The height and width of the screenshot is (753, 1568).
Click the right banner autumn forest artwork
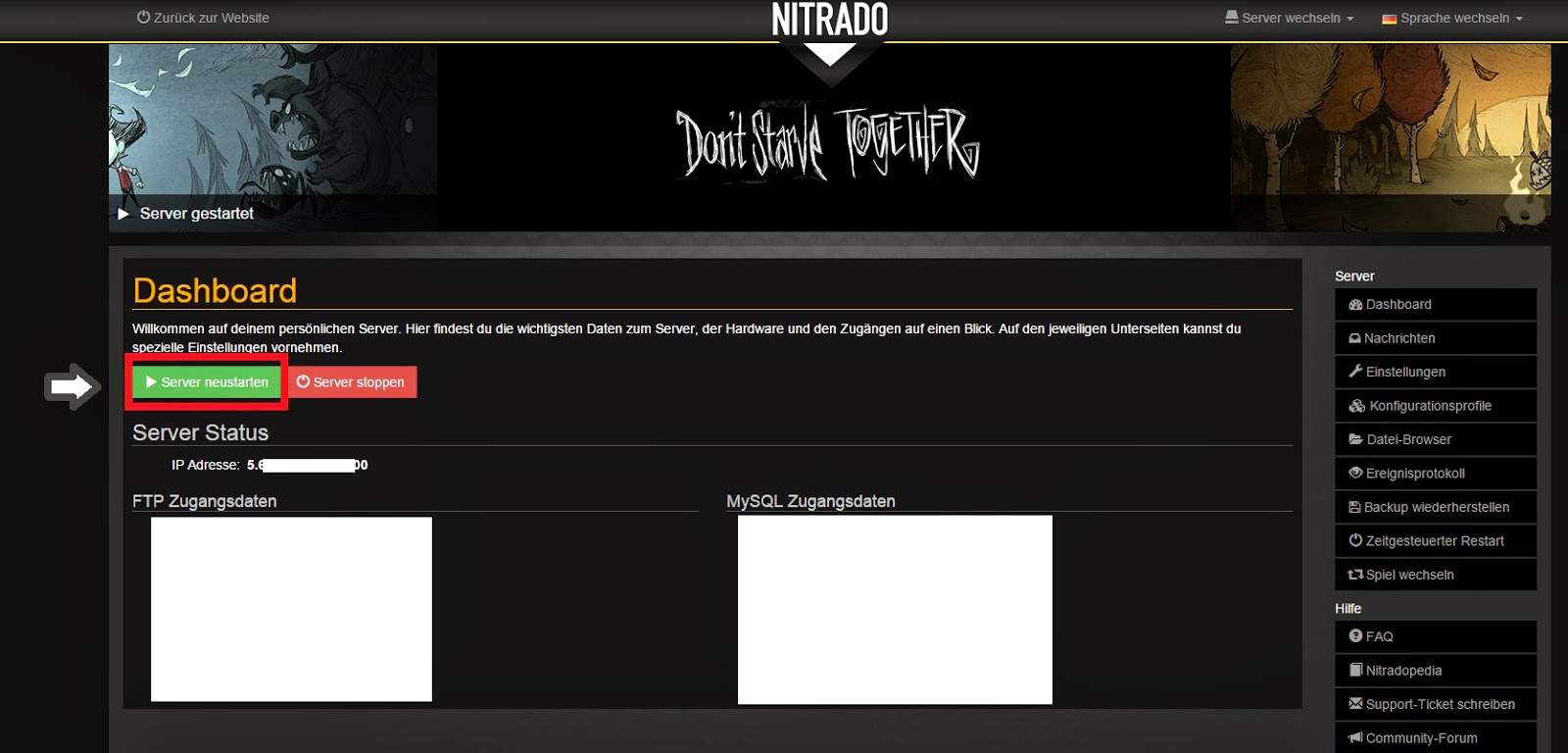[x=1391, y=137]
